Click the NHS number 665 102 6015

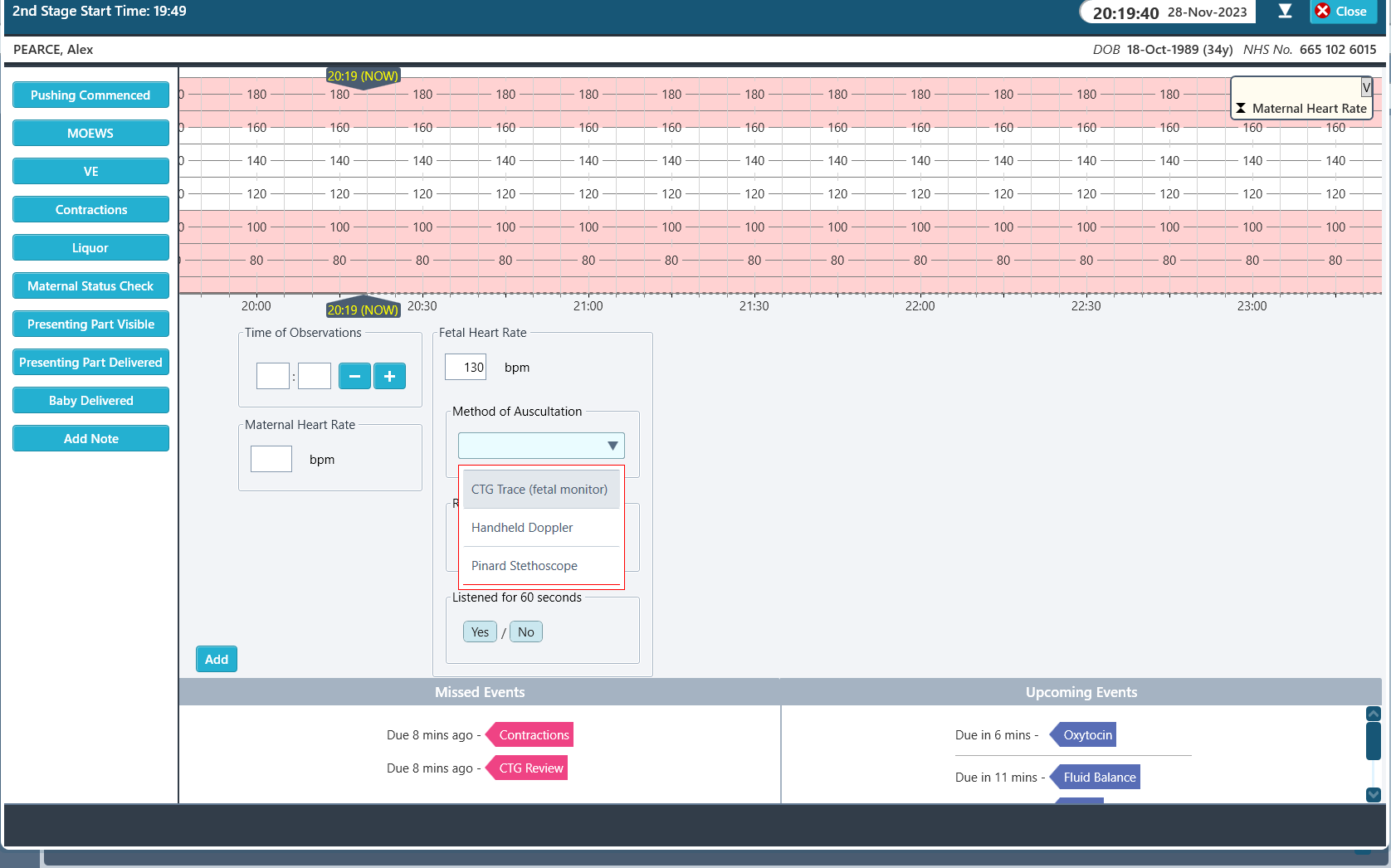click(1338, 49)
